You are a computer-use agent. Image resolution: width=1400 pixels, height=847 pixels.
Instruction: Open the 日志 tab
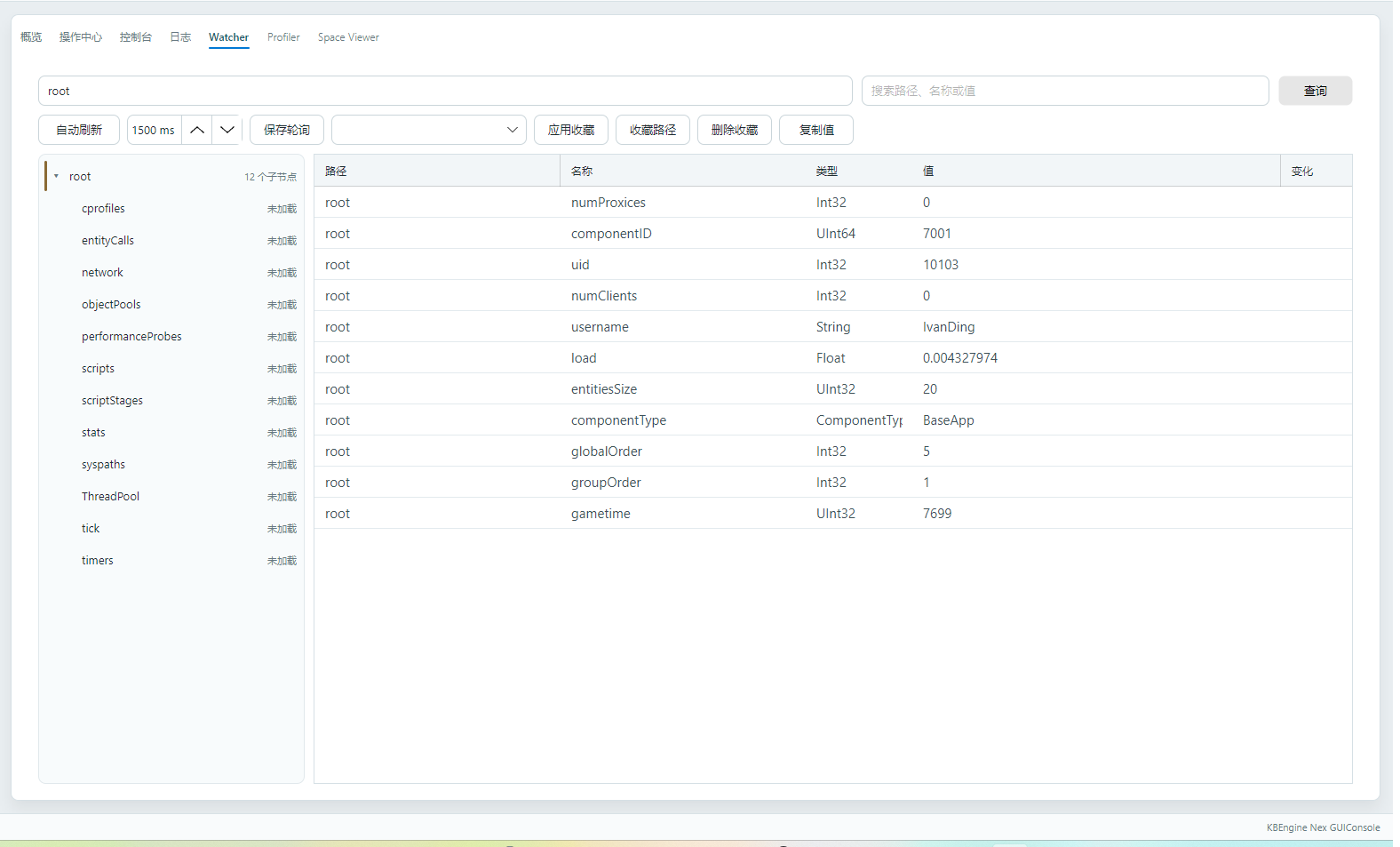(x=180, y=37)
